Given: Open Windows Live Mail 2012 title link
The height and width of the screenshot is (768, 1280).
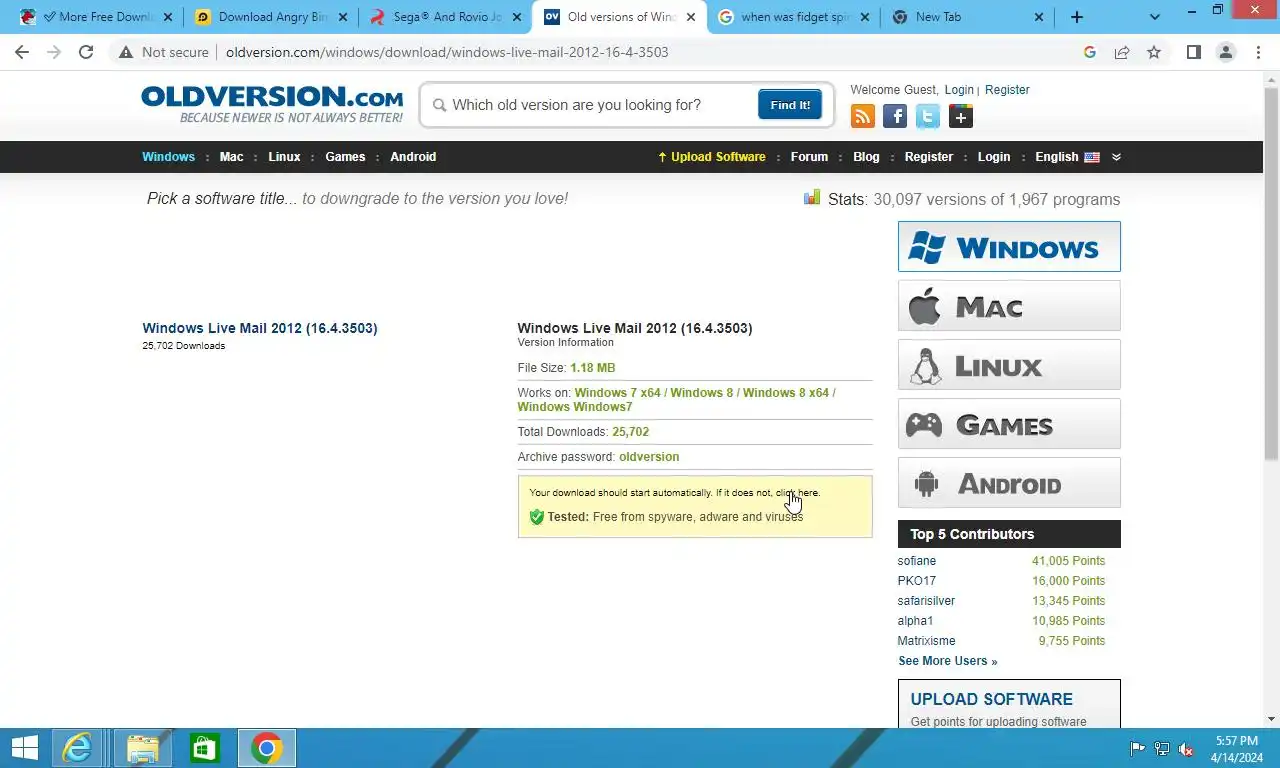Looking at the screenshot, I should point(260,328).
